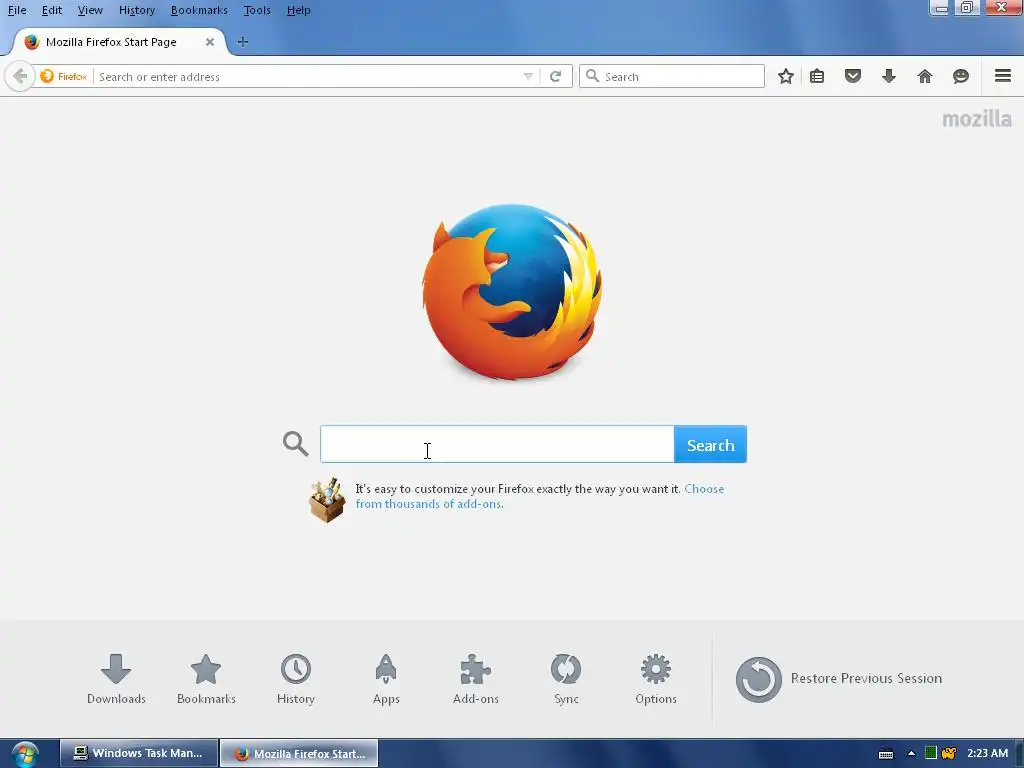Click the magnifier in the toolbar search box

592,76
